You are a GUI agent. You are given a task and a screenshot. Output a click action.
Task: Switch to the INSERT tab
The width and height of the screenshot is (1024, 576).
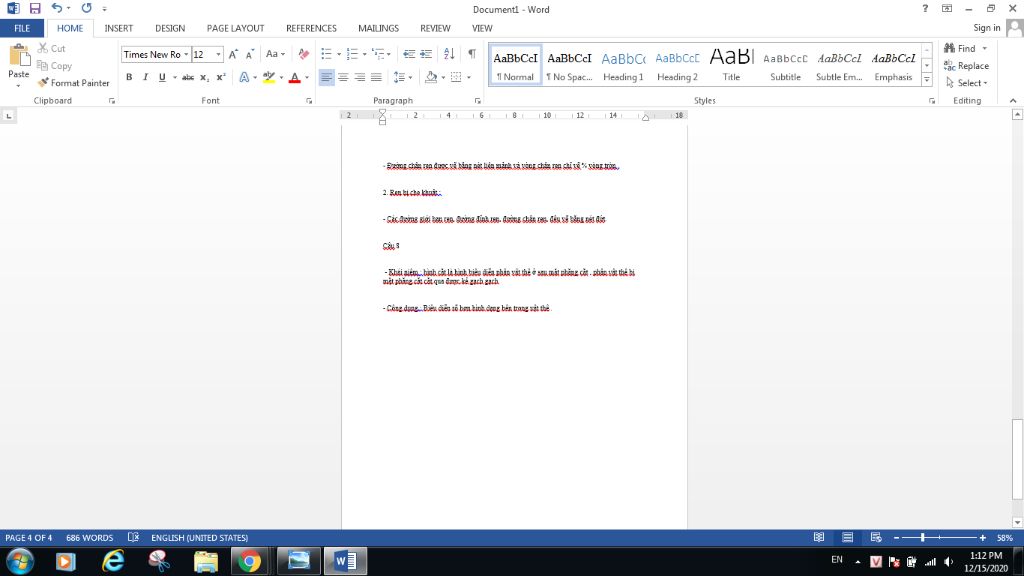point(118,28)
